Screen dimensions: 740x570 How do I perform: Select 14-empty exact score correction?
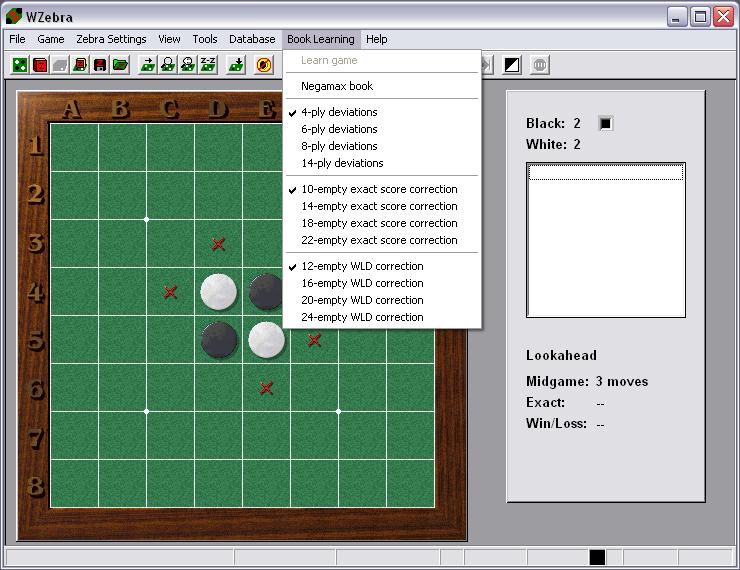point(382,206)
